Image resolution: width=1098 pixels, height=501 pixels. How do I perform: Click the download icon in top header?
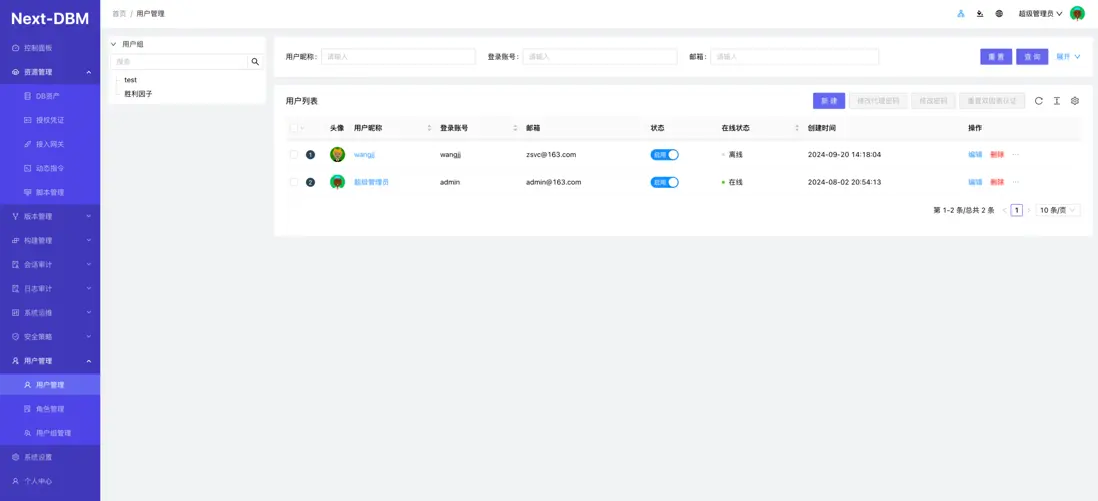tap(980, 13)
